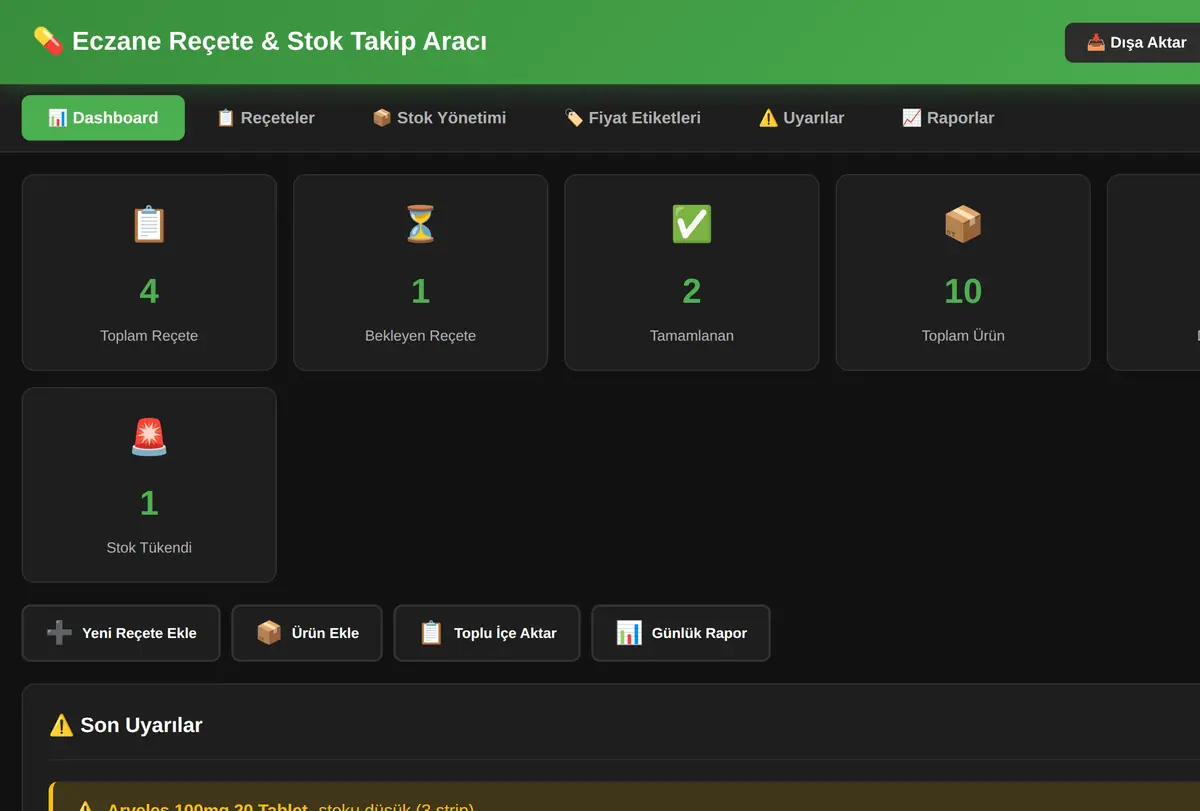
Task: Go to the Stok Yönetimi tab
Action: 439,118
